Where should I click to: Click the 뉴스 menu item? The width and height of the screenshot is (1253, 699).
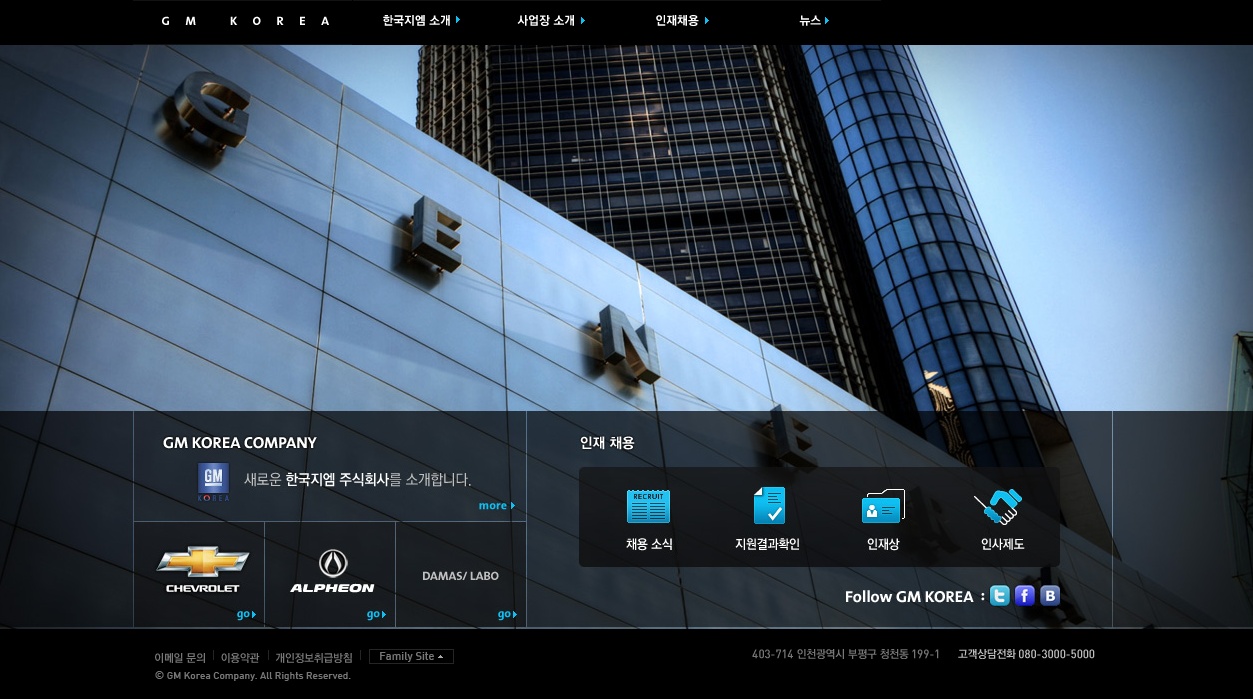click(x=814, y=20)
